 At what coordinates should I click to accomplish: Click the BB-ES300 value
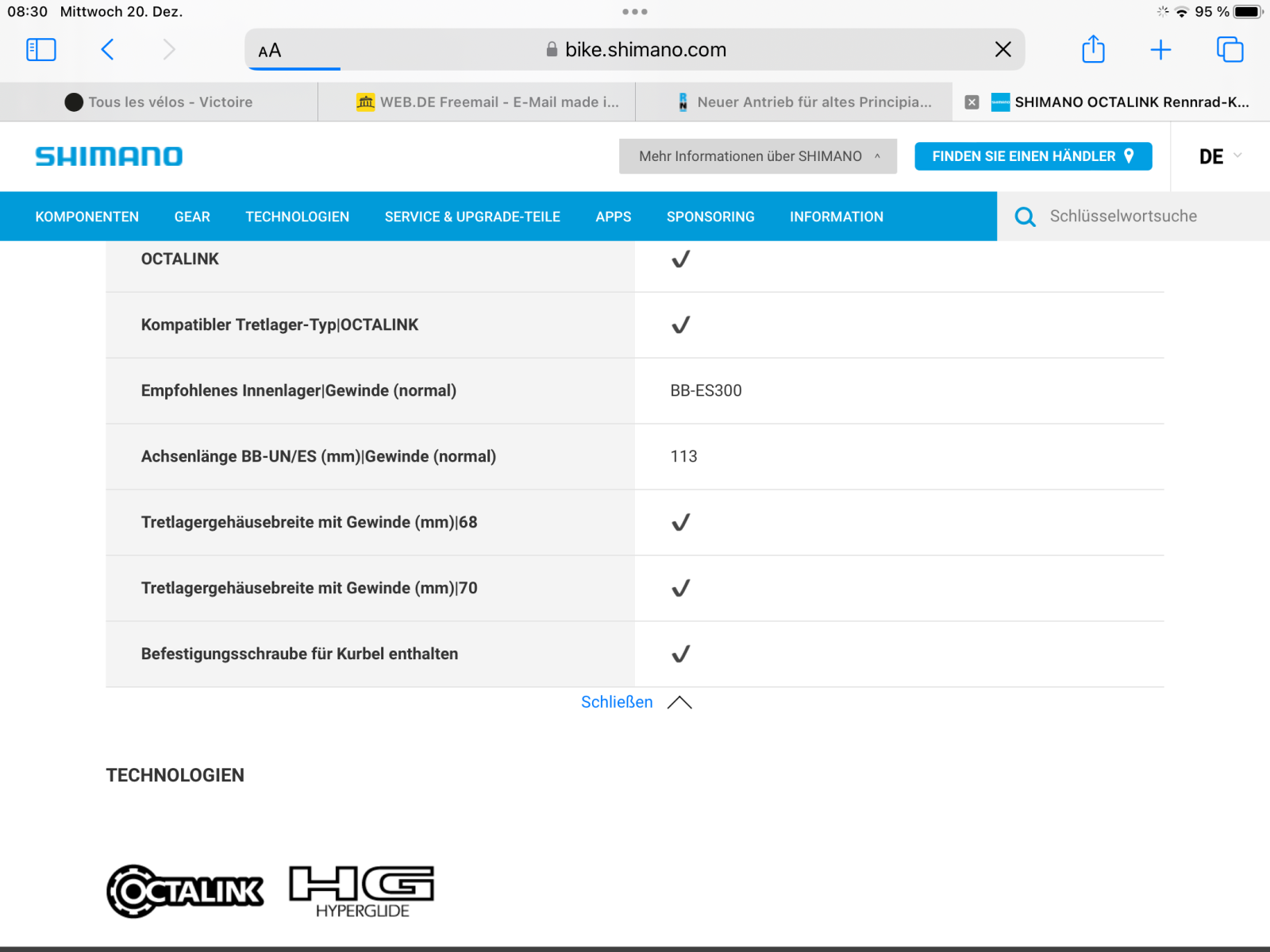706,390
